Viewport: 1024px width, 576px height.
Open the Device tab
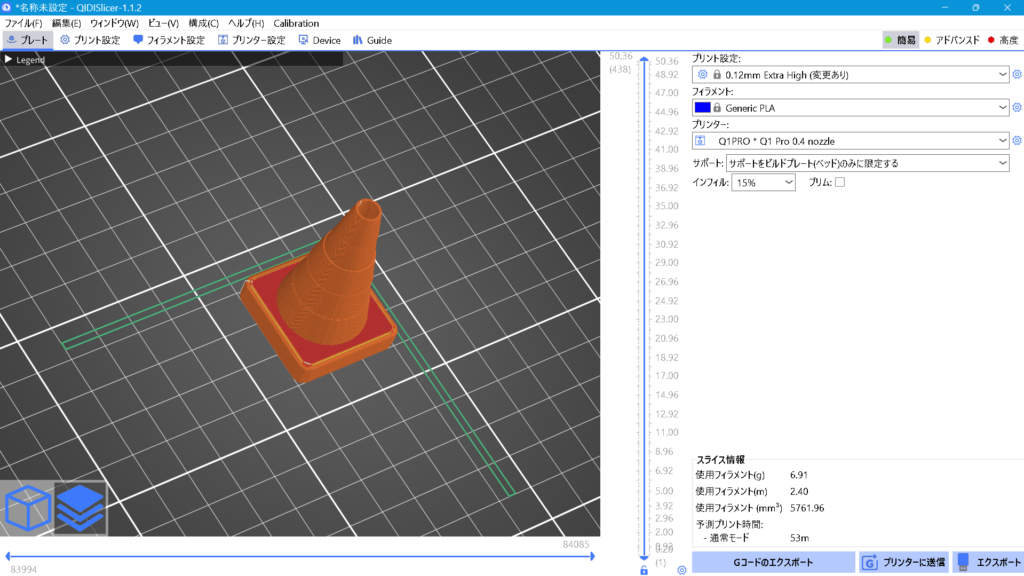tap(319, 40)
